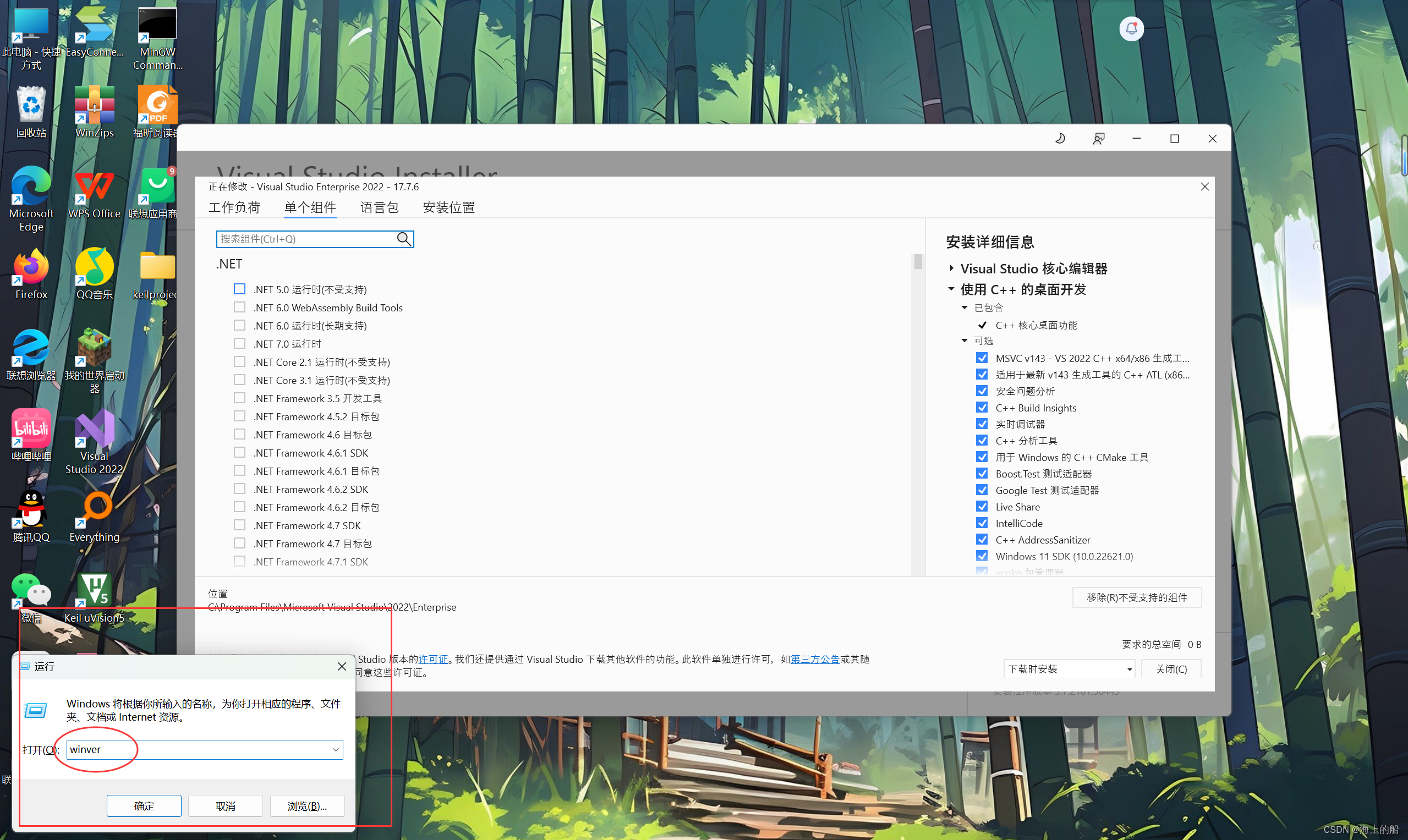Click the Remove unsupported components button
The image size is (1408, 840).
[x=1136, y=597]
